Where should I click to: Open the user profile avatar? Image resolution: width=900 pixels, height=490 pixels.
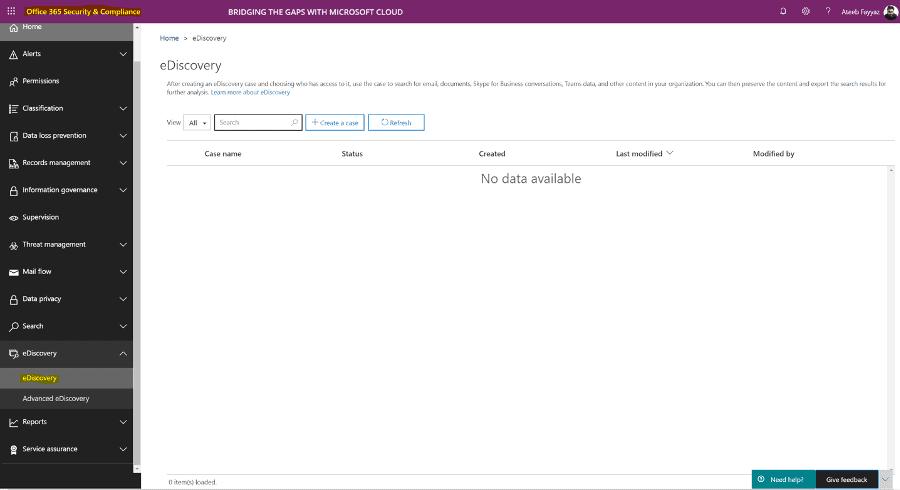pos(891,11)
